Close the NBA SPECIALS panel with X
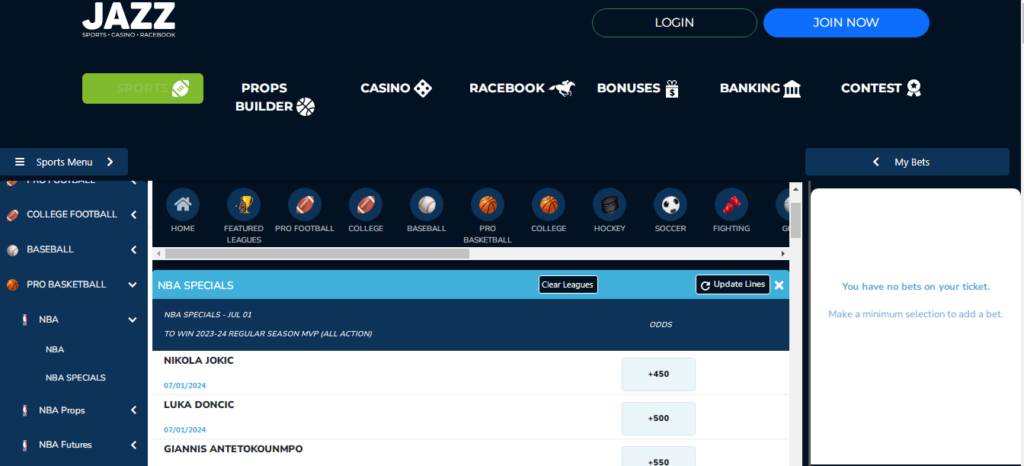 pyautogui.click(x=779, y=285)
